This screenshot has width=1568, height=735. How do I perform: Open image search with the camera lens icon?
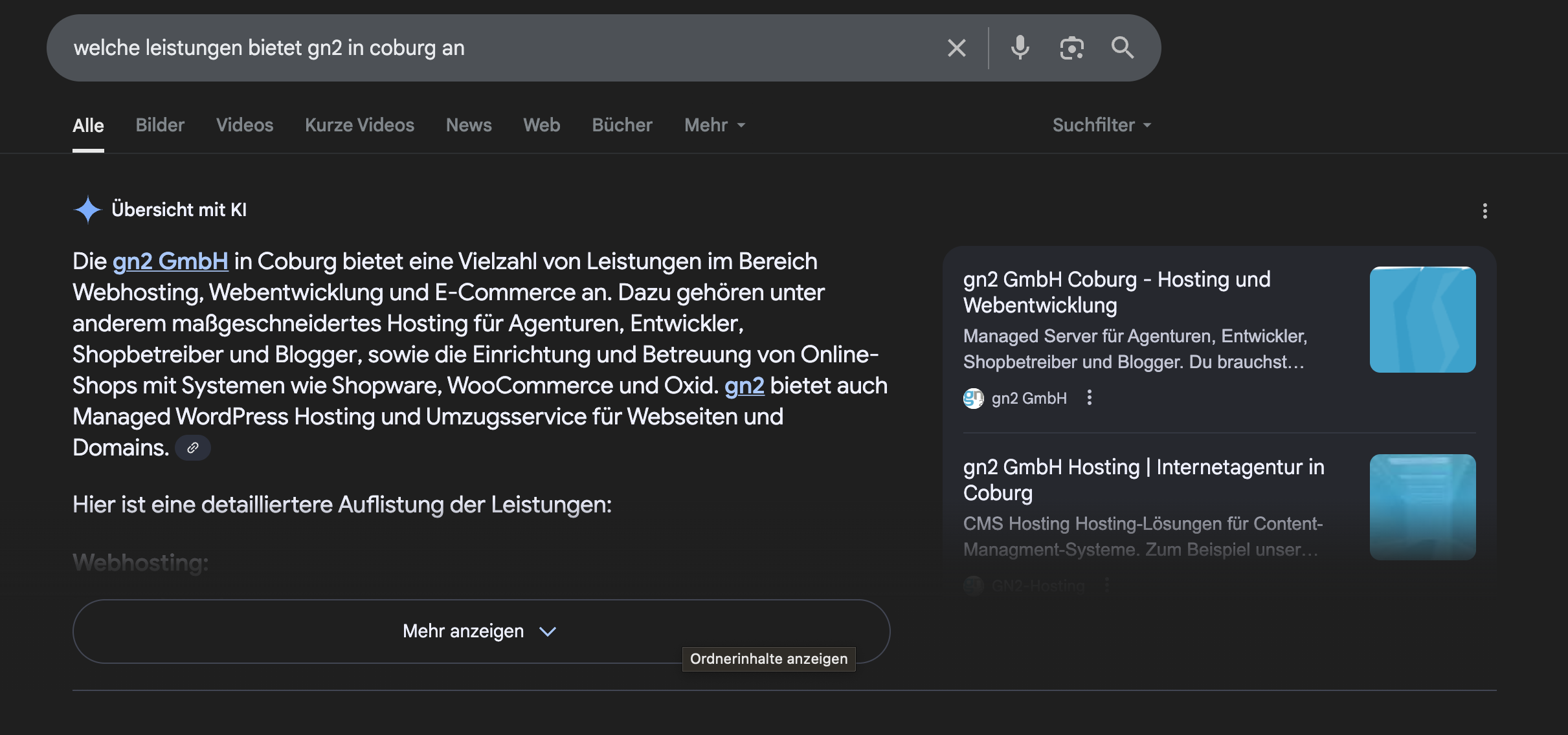pos(1071,48)
